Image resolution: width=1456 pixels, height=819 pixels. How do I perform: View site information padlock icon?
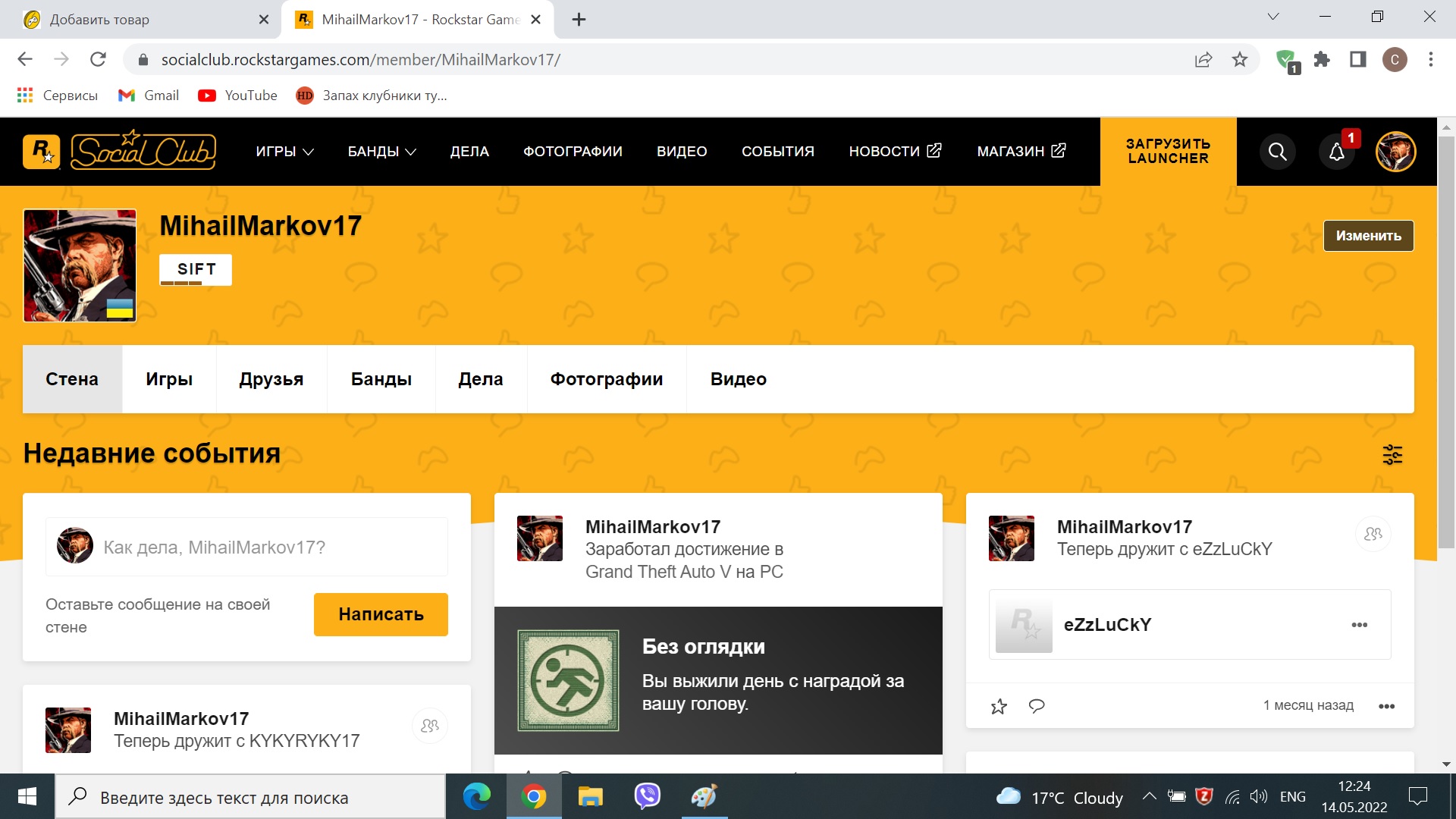[143, 59]
